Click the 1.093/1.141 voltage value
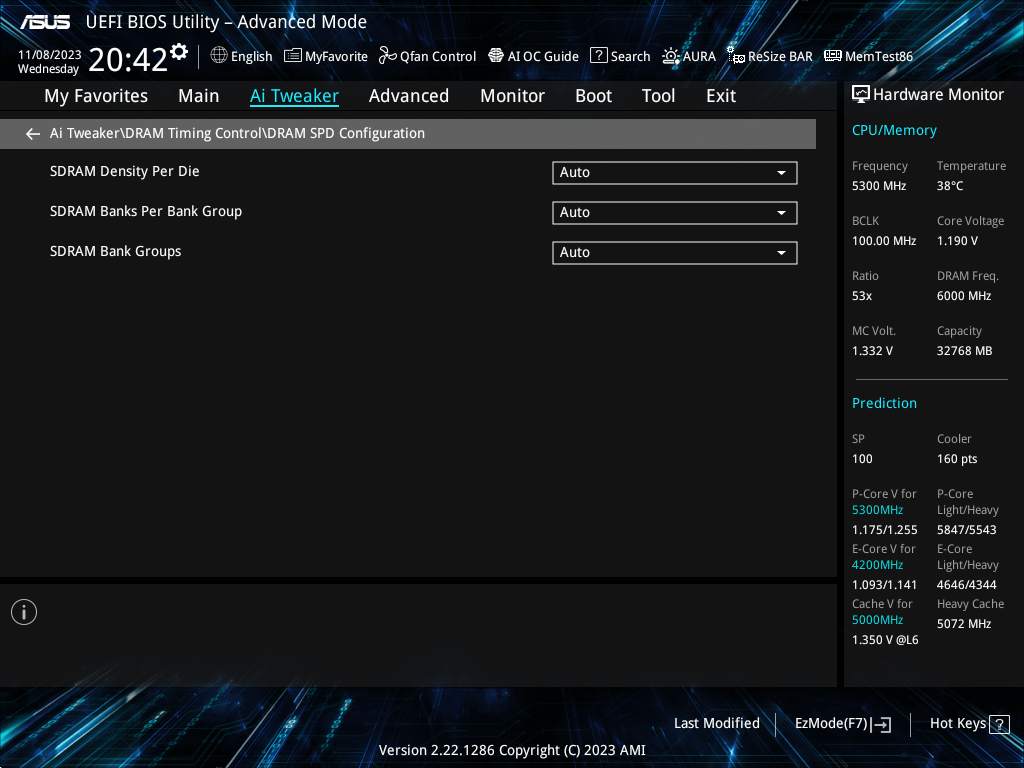1024x768 pixels. [884, 584]
